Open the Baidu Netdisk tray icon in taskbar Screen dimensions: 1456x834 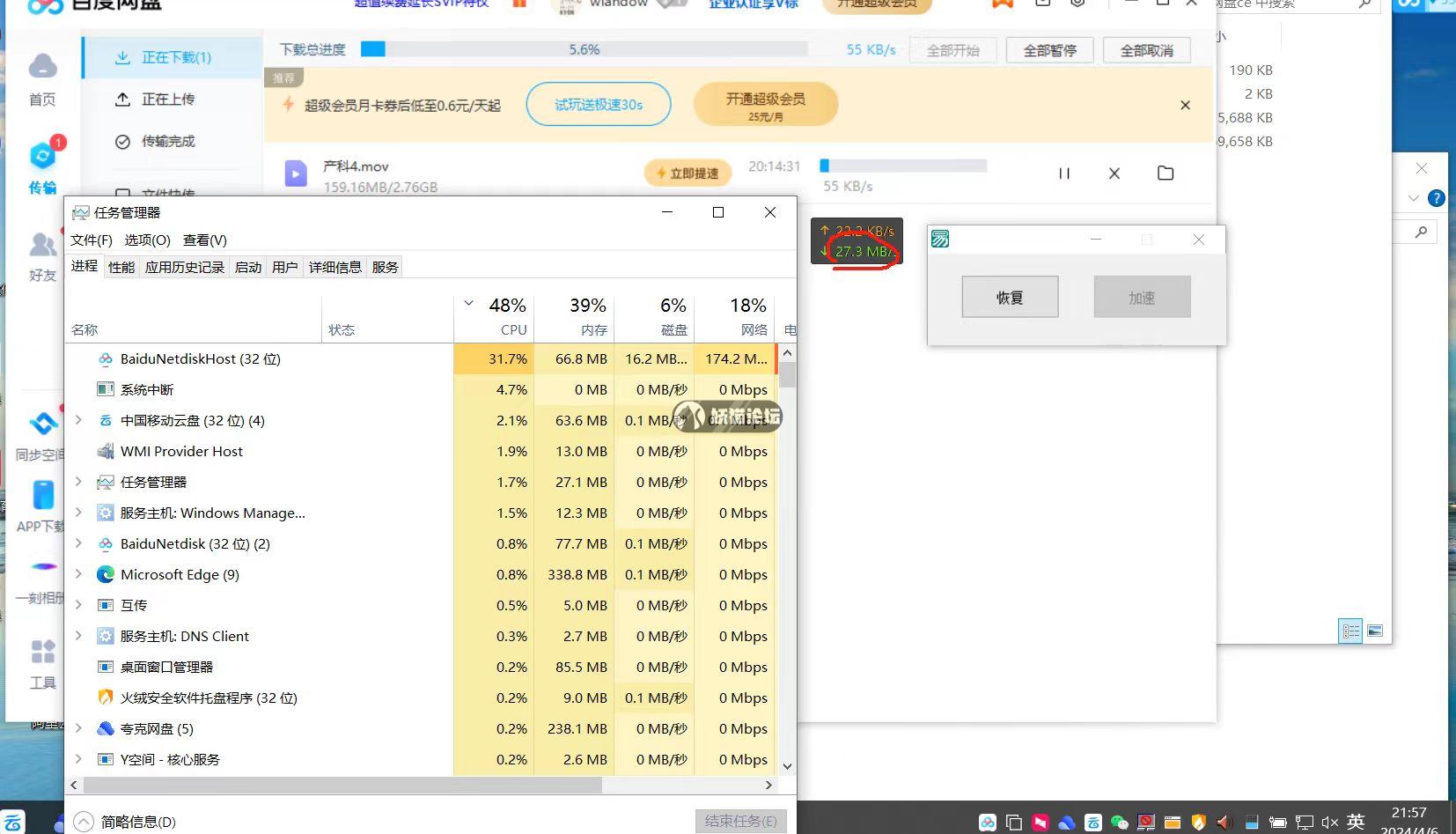pos(987,823)
